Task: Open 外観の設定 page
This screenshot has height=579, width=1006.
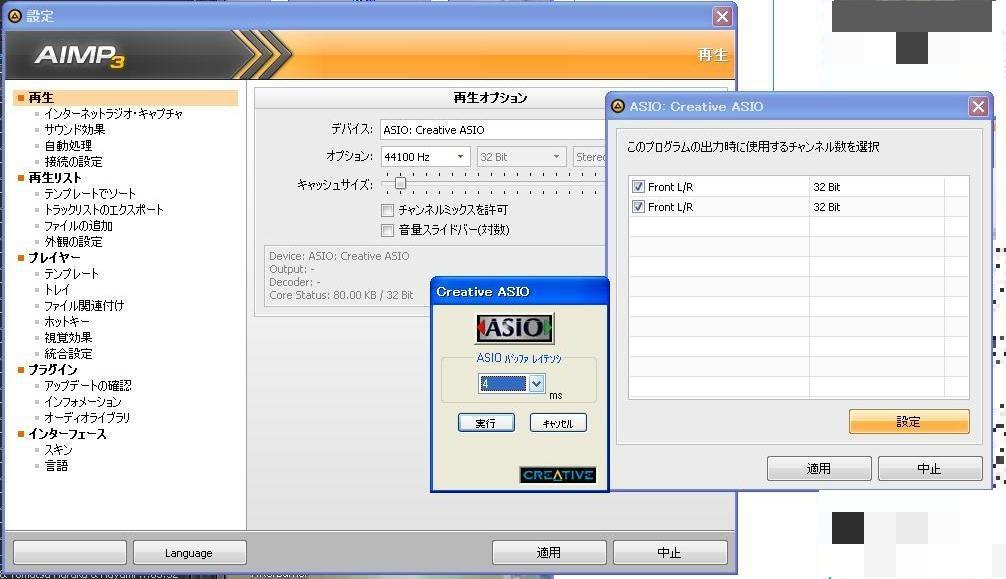Action: 73,242
